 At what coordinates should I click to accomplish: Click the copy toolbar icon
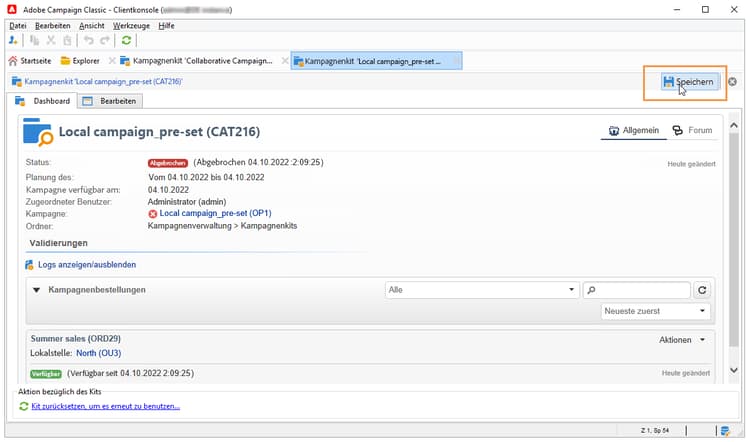(x=34, y=41)
